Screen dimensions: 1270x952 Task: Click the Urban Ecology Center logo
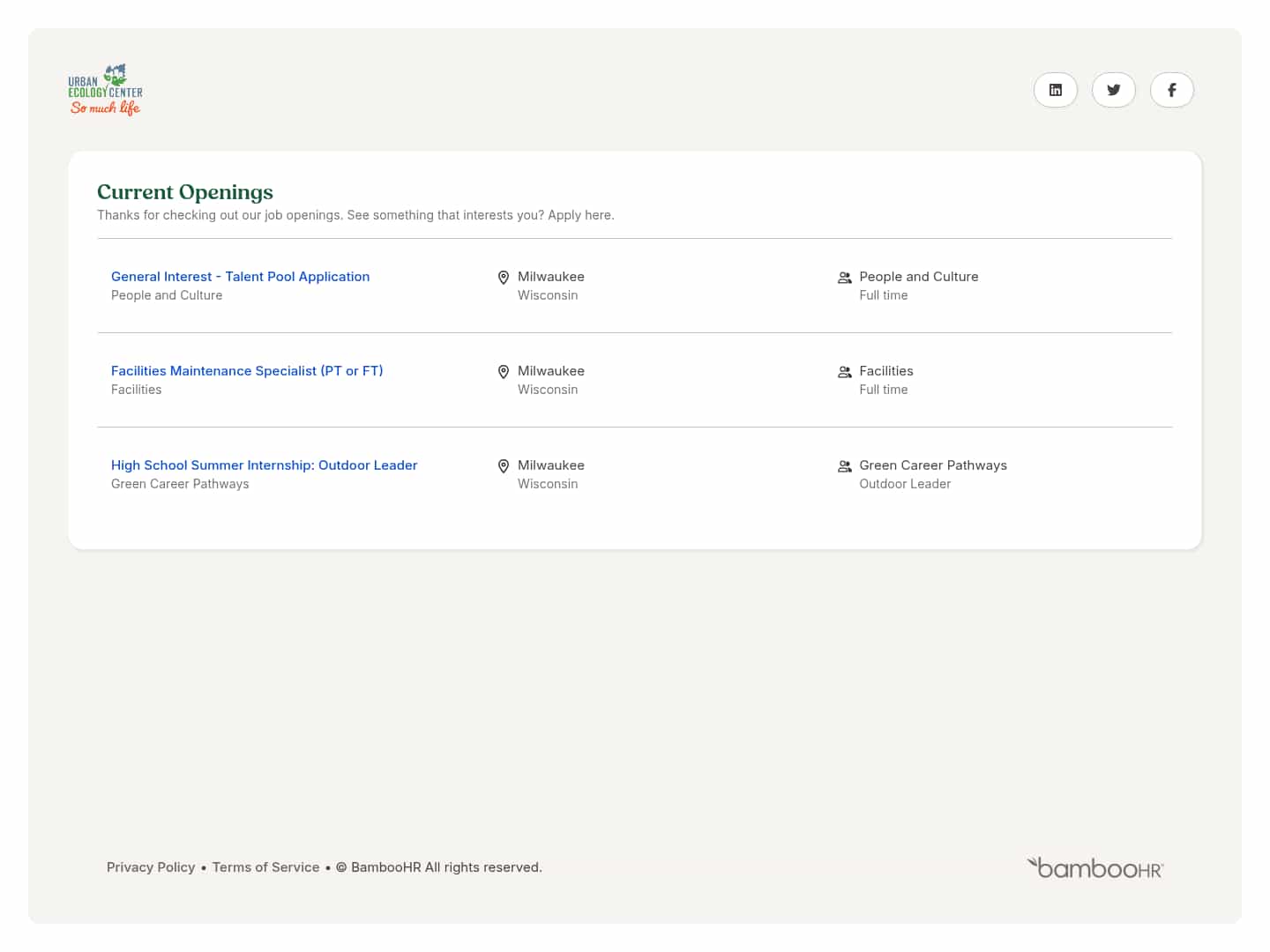tap(105, 89)
